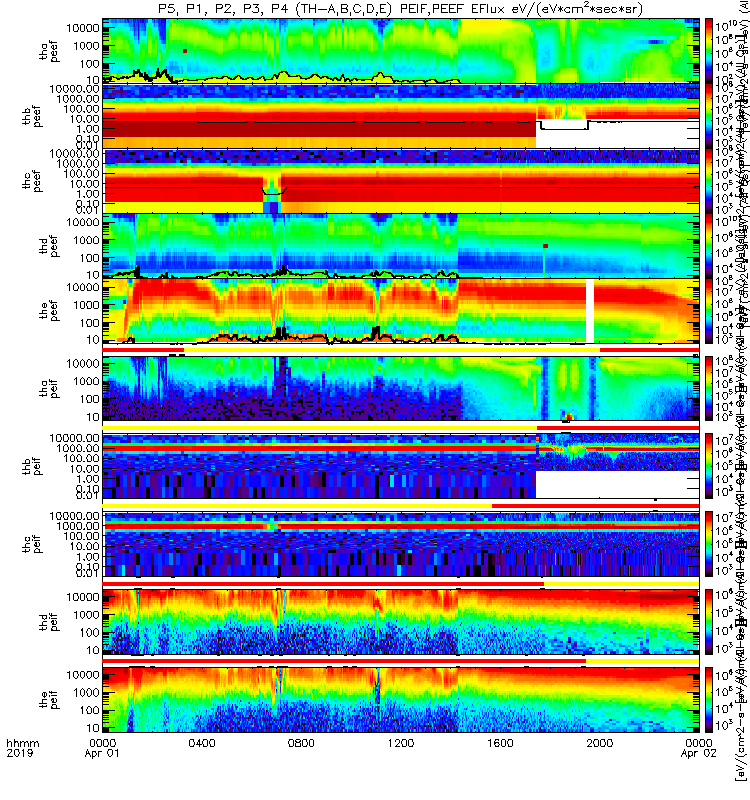Click the thd peef panel colorbar
Image resolution: width=750 pixels, height=800 pixels.
pos(709,246)
